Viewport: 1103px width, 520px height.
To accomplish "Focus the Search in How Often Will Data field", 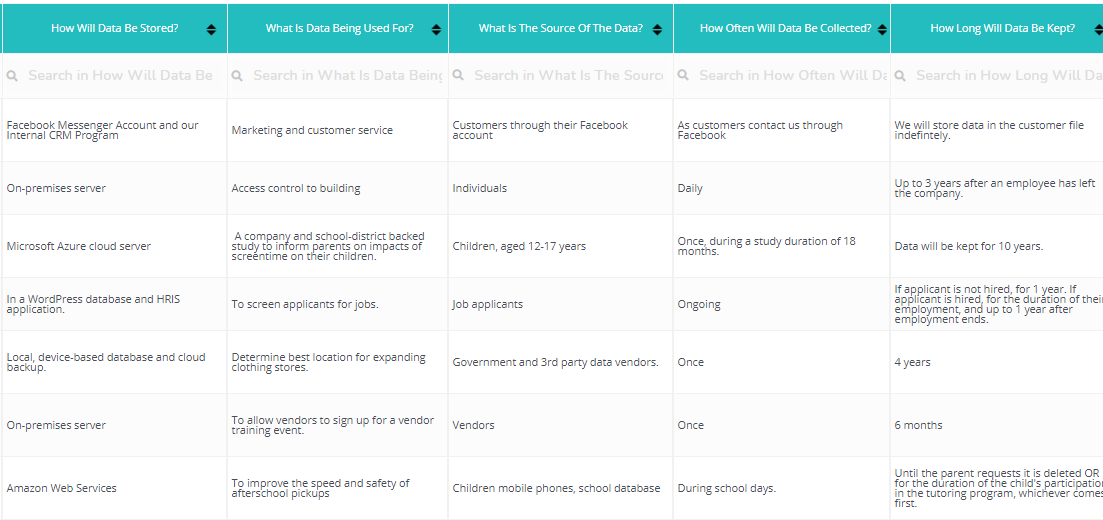I will [782, 75].
